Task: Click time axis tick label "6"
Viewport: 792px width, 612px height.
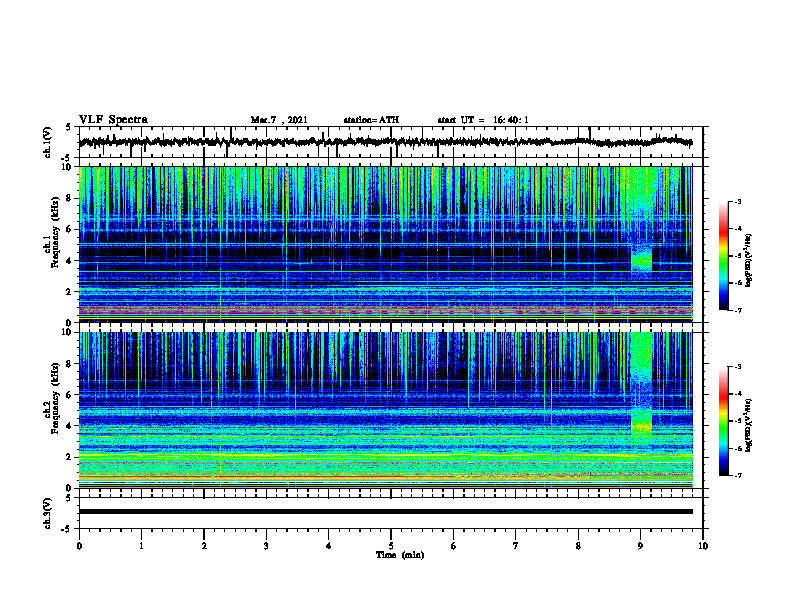Action: click(x=454, y=546)
